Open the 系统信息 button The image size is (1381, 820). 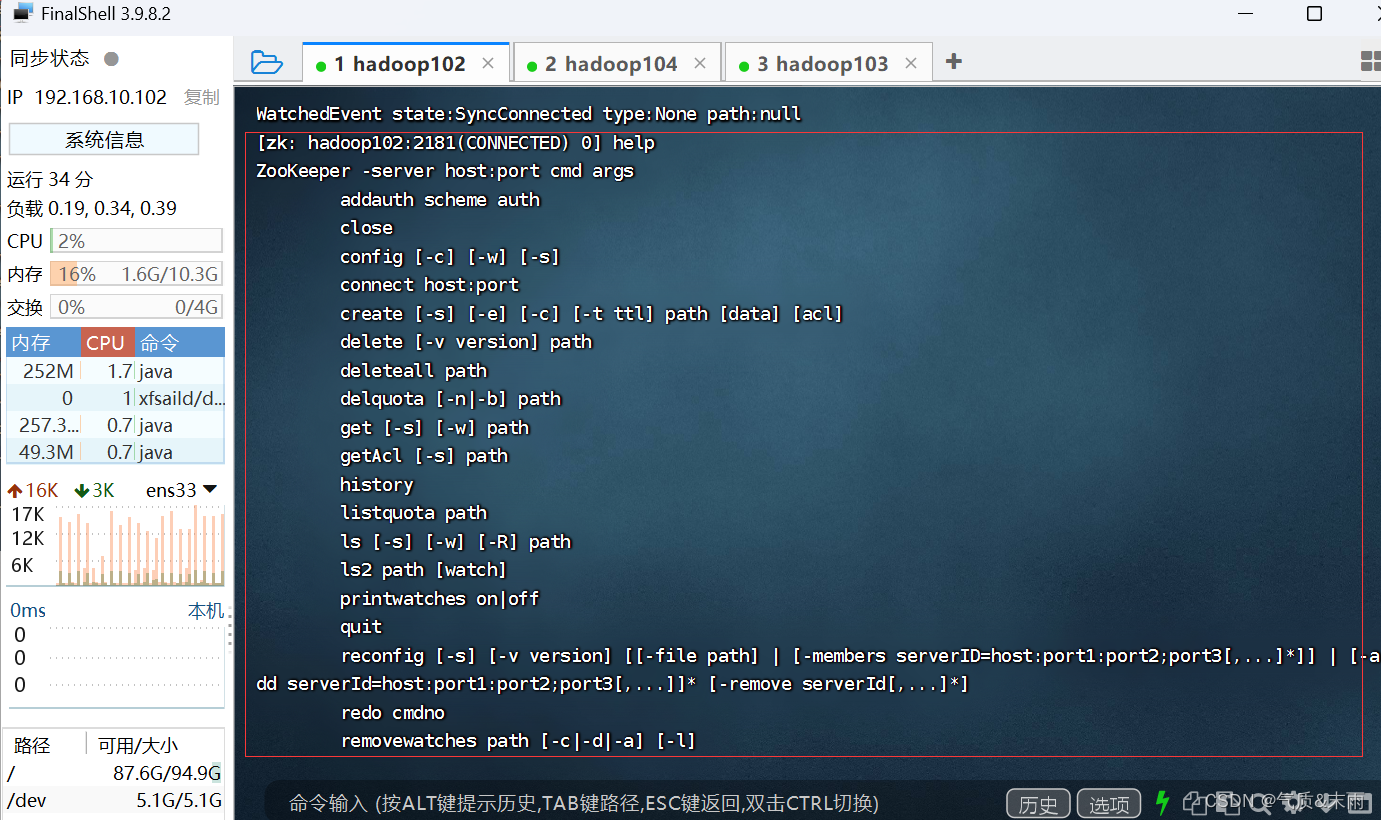(104, 140)
